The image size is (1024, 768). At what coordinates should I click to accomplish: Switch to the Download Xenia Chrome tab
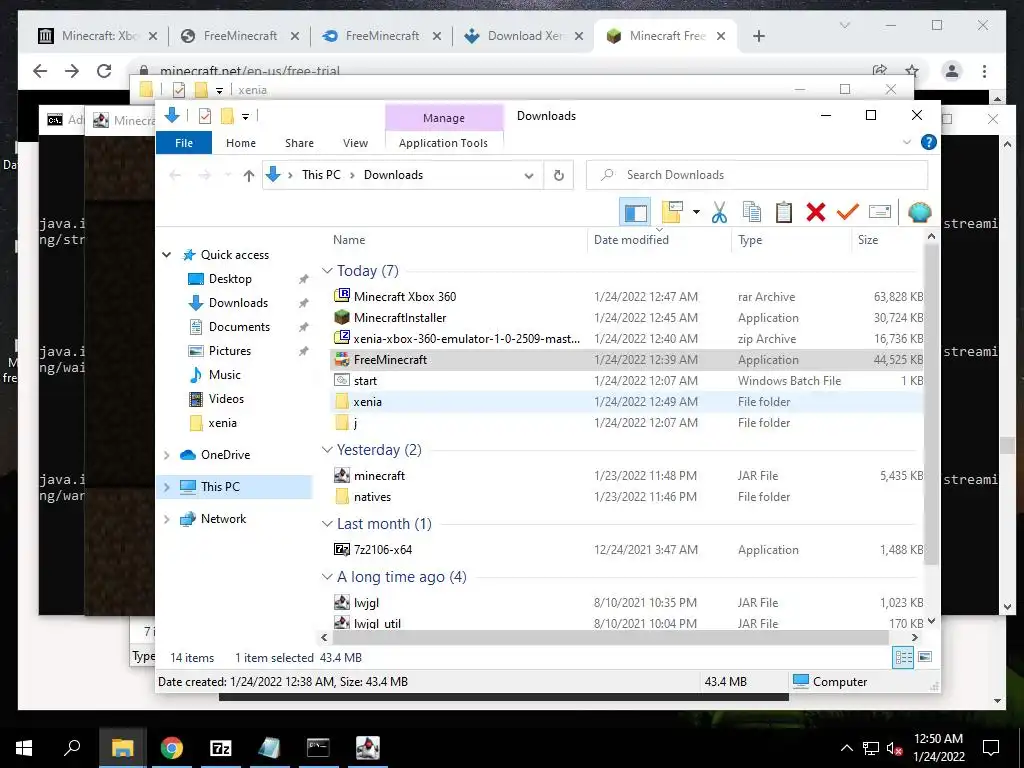tap(524, 36)
